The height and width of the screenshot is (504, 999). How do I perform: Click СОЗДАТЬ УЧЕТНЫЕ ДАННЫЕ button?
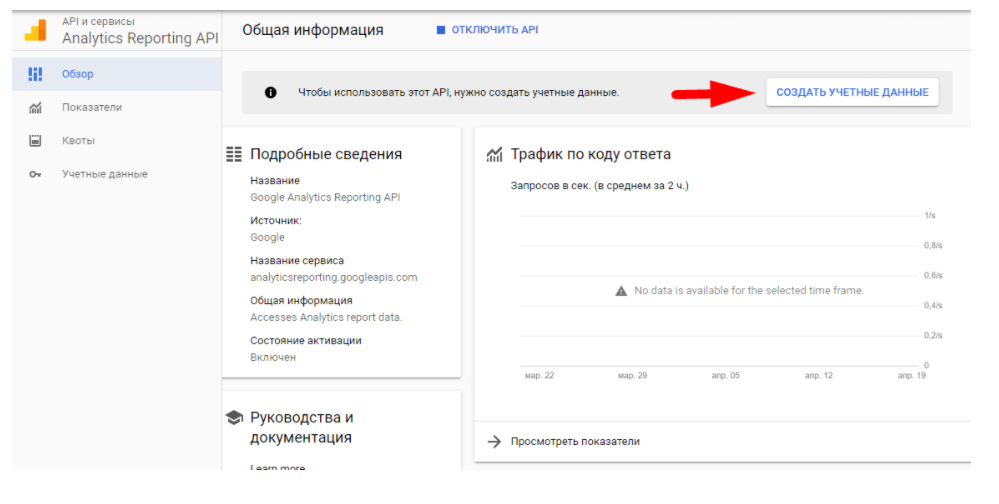pyautogui.click(x=852, y=92)
